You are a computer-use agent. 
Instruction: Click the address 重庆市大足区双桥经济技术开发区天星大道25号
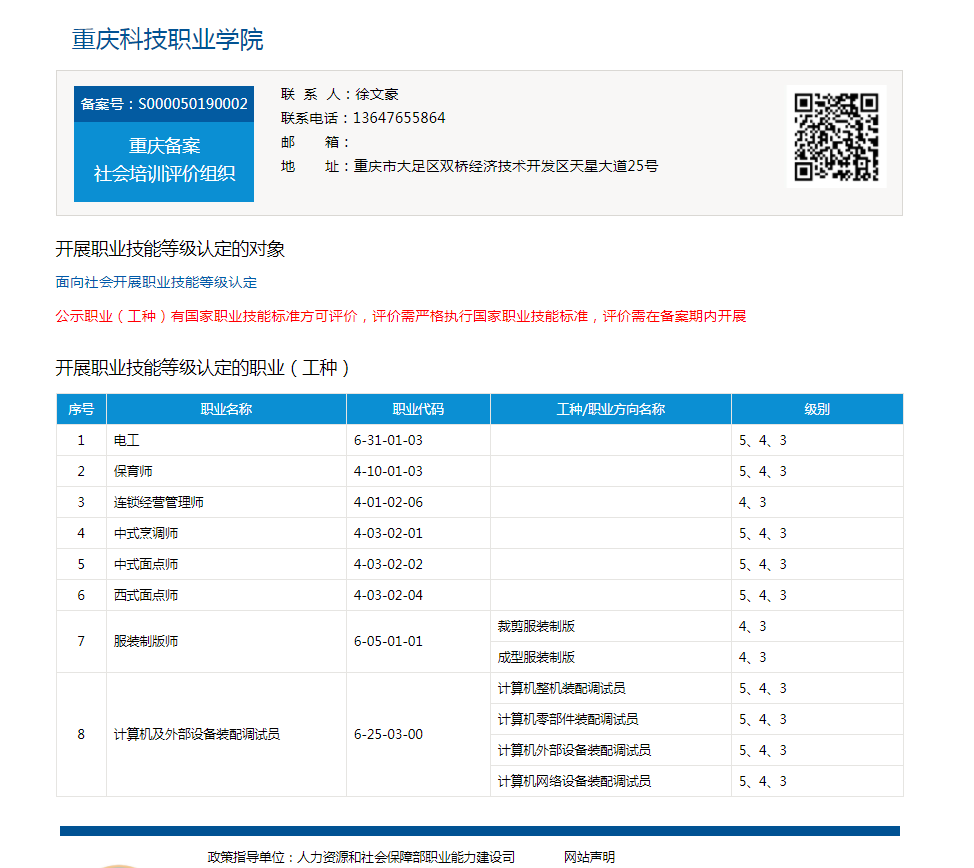[x=506, y=167]
